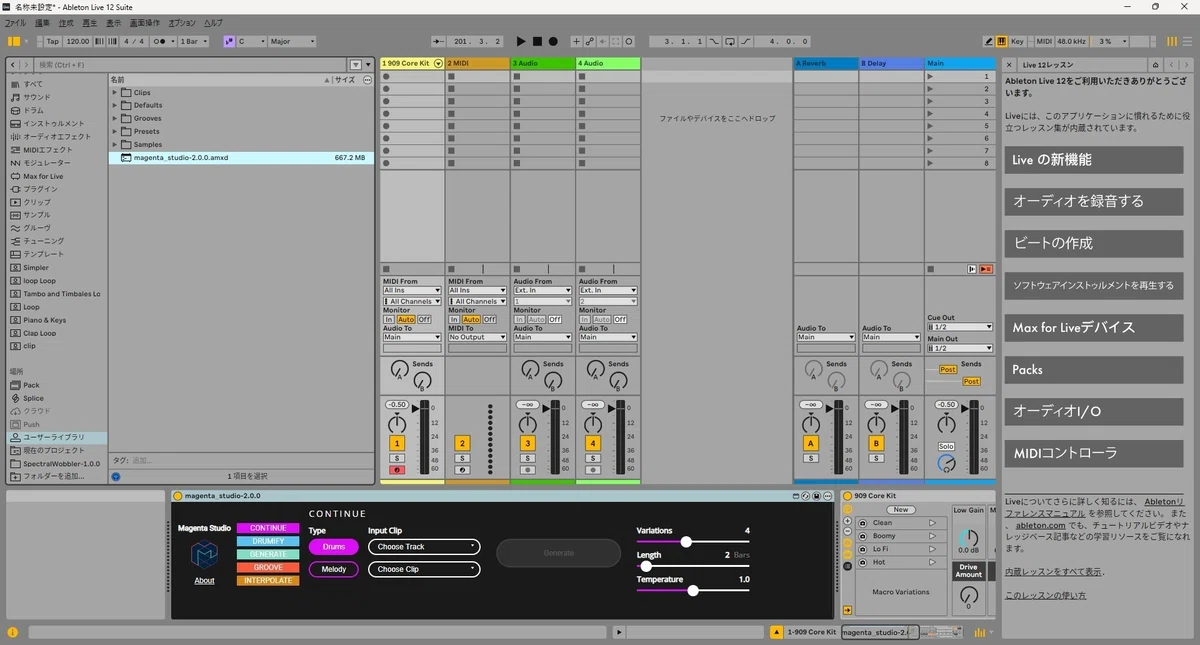Choose Drums type in Magenta Studio
The image size is (1200, 645).
pyautogui.click(x=333, y=547)
